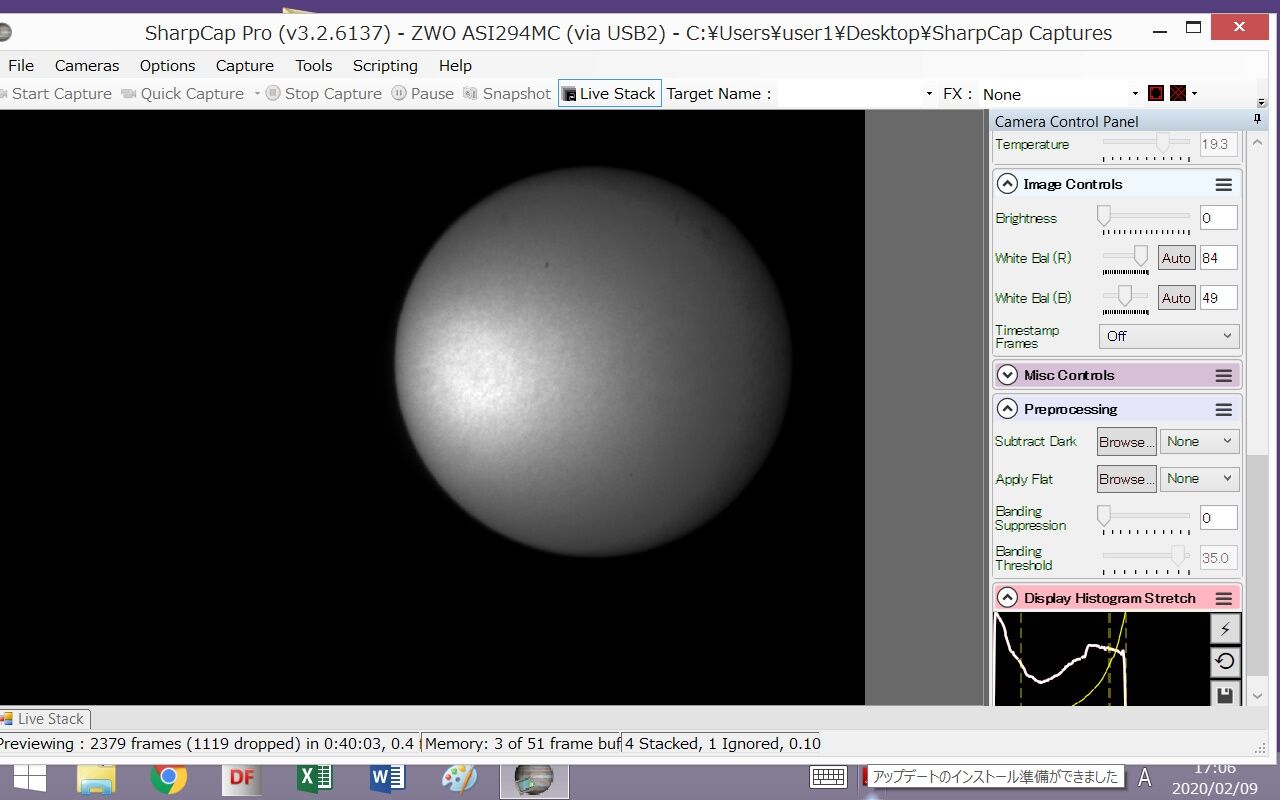Pin the Camera Control Panel

tap(1257, 121)
